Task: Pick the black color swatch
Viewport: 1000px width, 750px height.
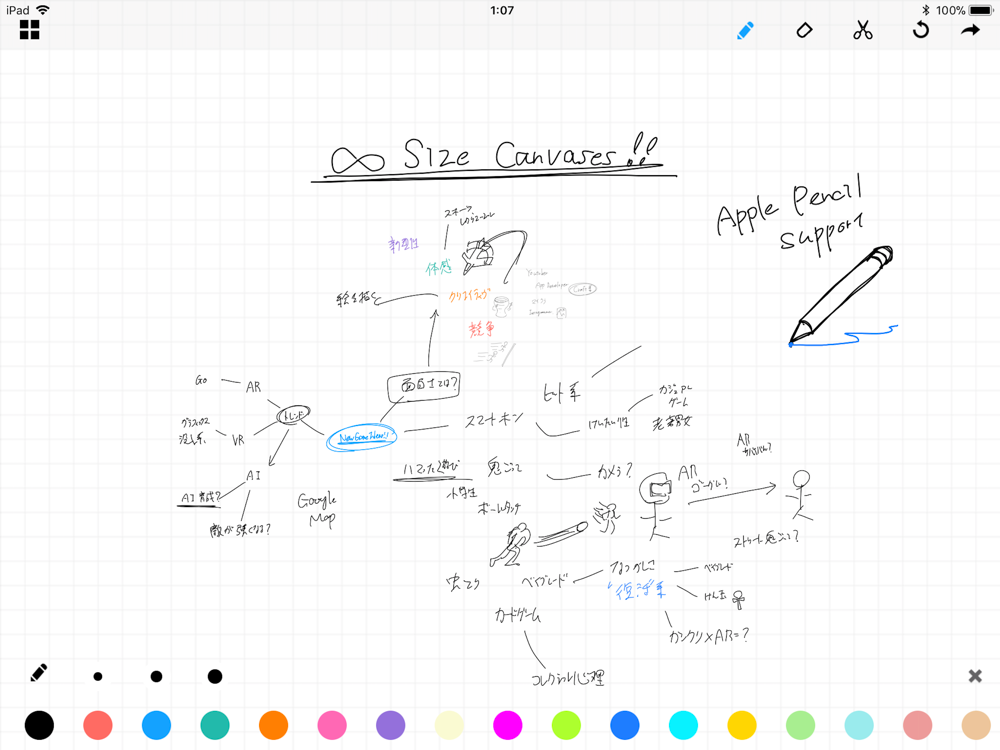Action: pyautogui.click(x=39, y=725)
